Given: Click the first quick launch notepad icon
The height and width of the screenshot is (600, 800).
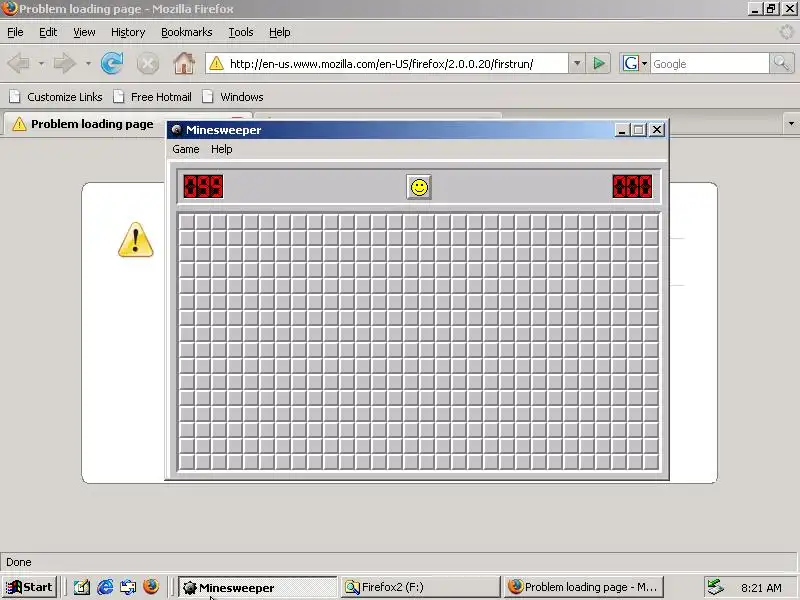Looking at the screenshot, I should [x=82, y=587].
